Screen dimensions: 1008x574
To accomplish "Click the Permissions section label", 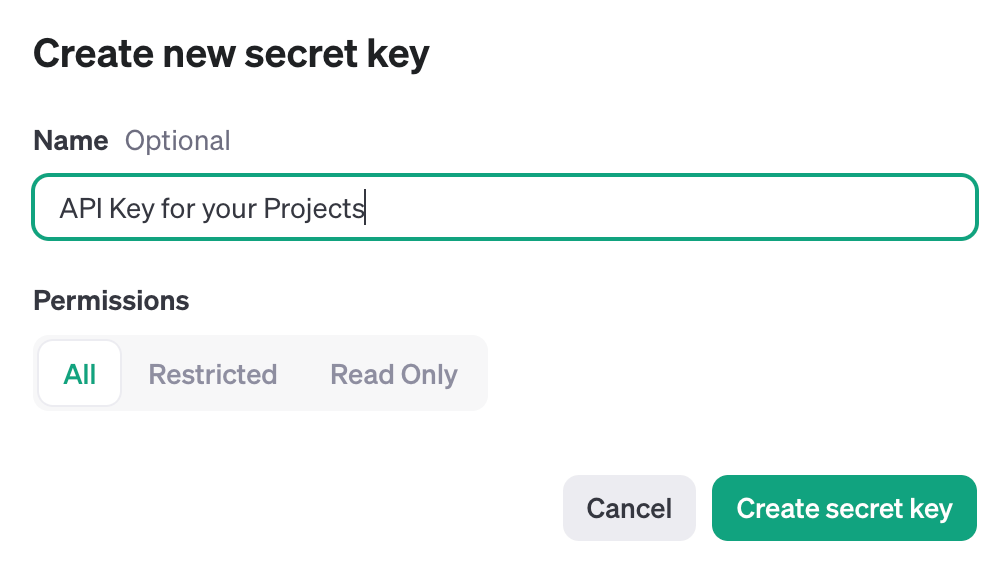I will [x=111, y=300].
